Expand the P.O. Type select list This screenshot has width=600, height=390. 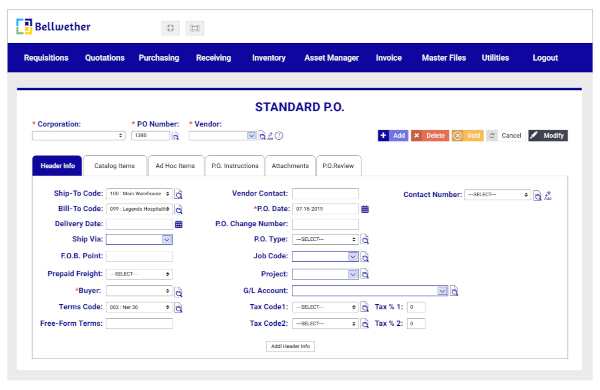[x=325, y=240]
